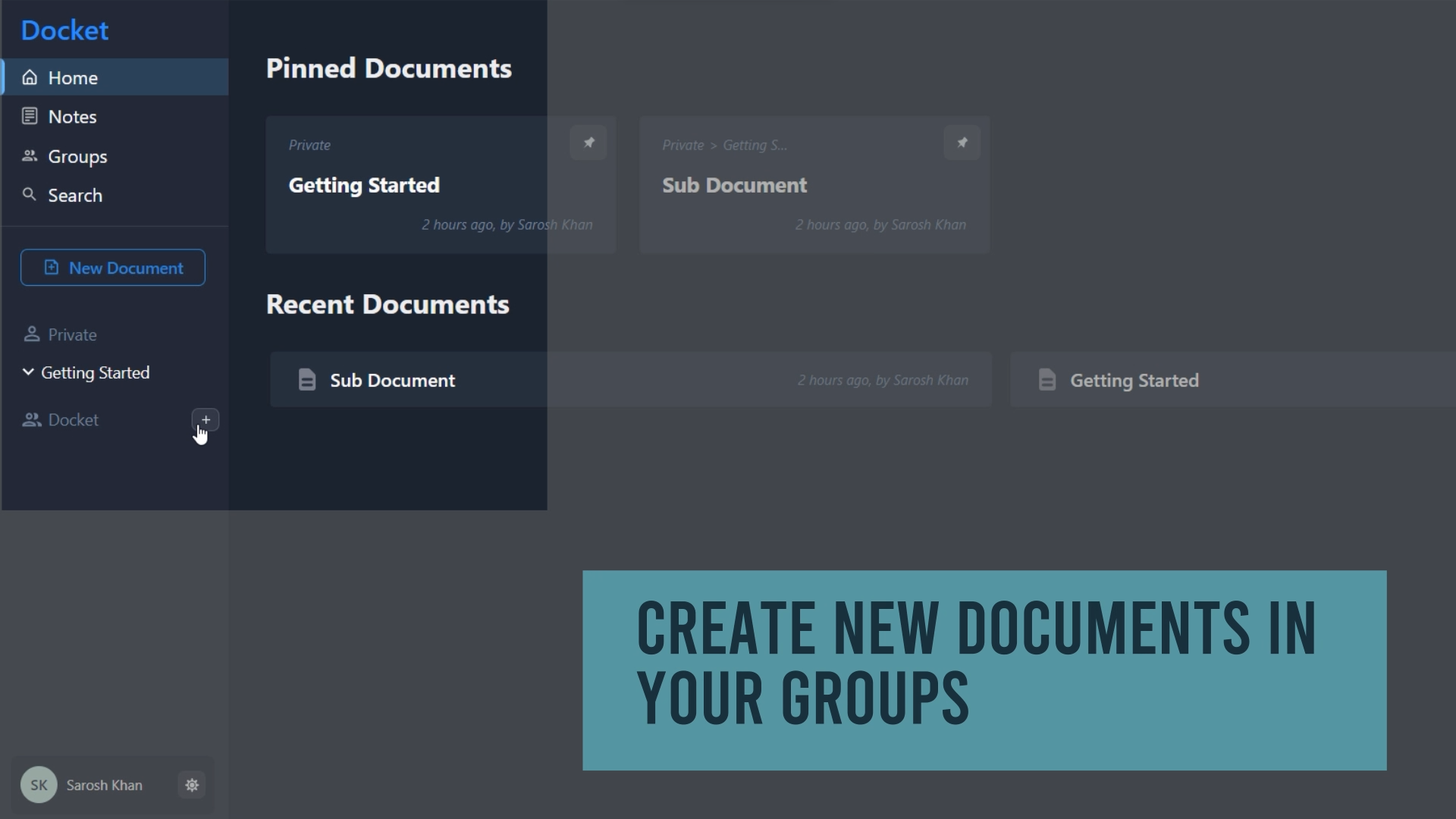This screenshot has height=819, width=1456.
Task: Select the Private section label
Action: [72, 334]
